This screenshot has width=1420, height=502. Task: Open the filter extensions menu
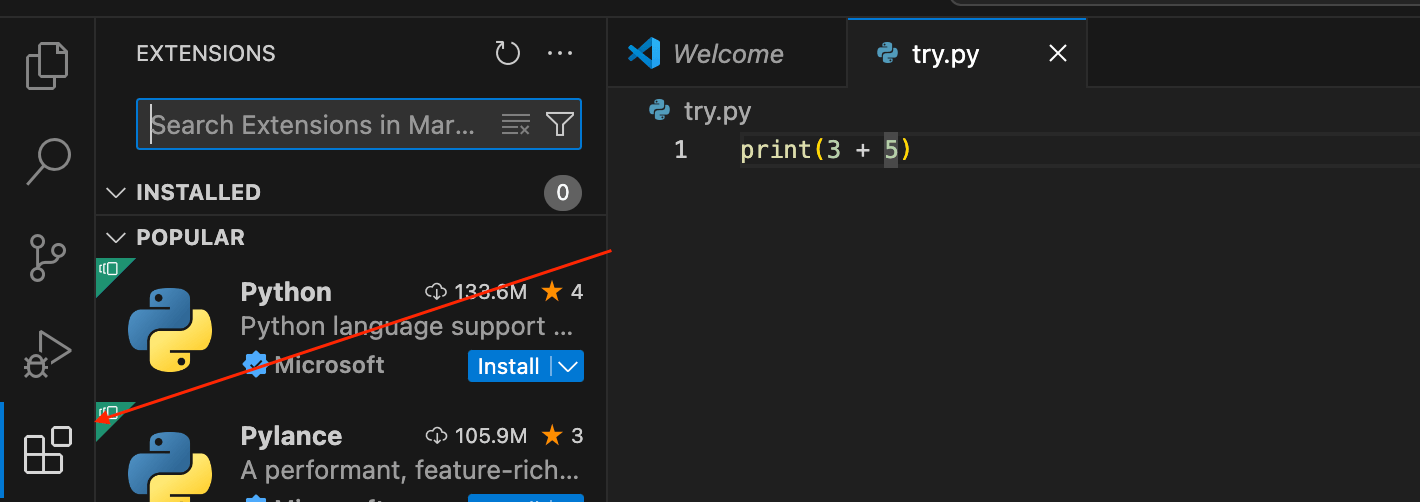(559, 125)
